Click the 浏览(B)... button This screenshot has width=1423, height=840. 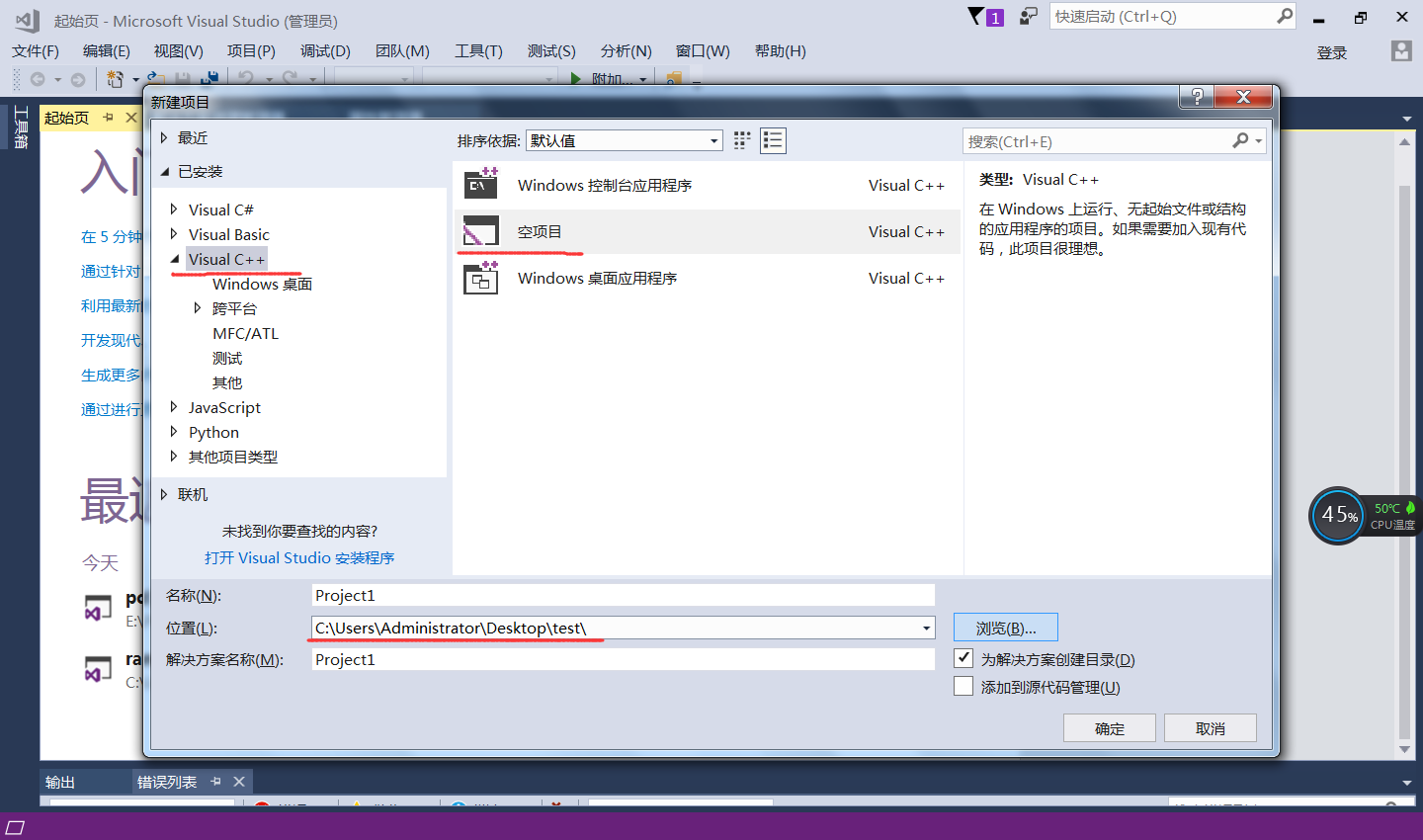(1006, 628)
